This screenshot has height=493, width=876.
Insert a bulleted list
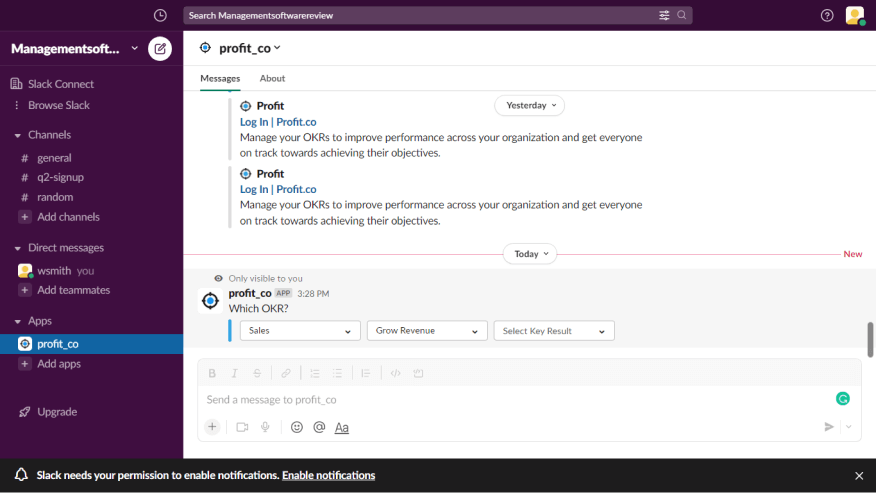tap(337, 373)
